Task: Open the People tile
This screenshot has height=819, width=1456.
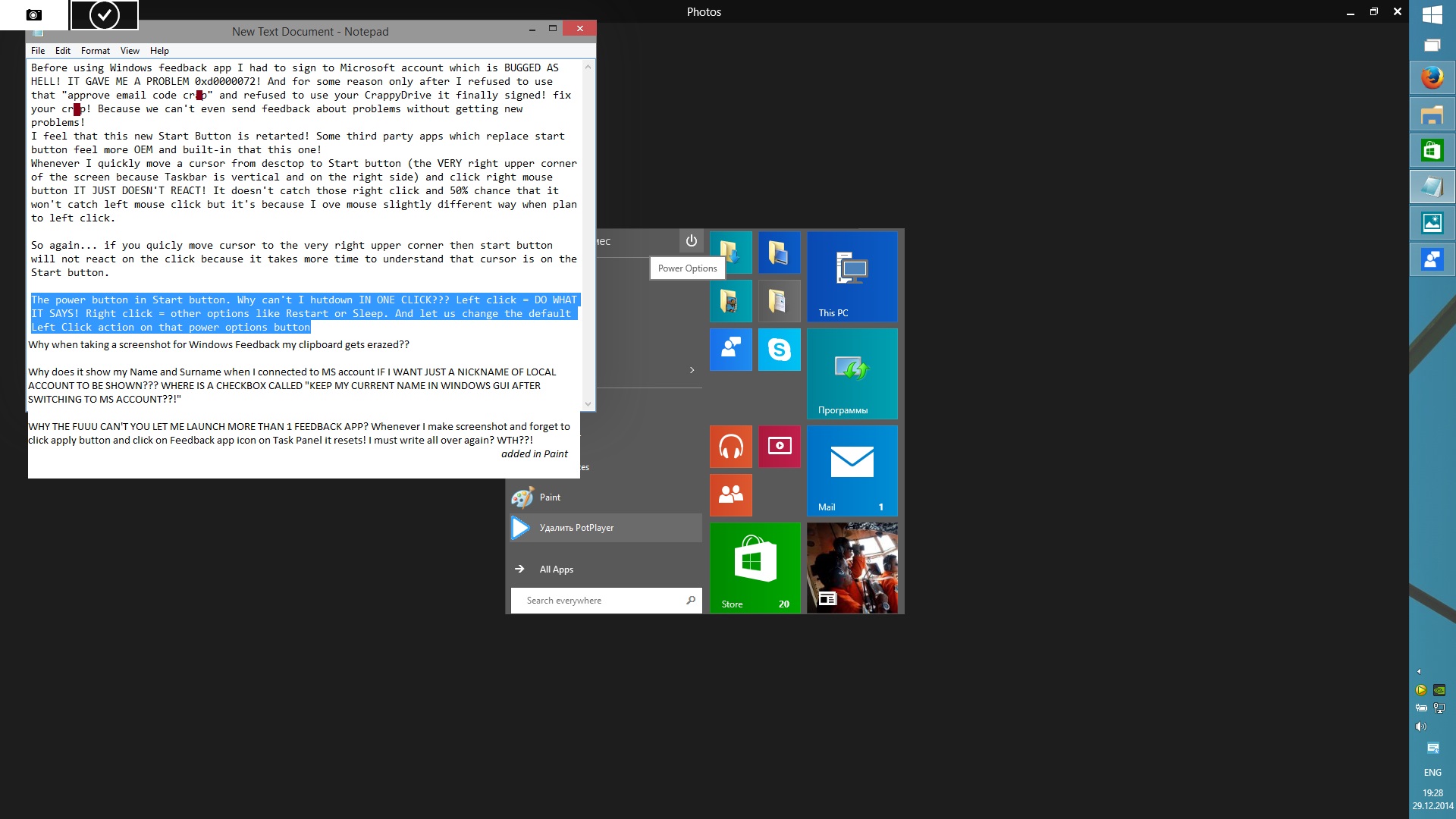Action: click(x=730, y=495)
